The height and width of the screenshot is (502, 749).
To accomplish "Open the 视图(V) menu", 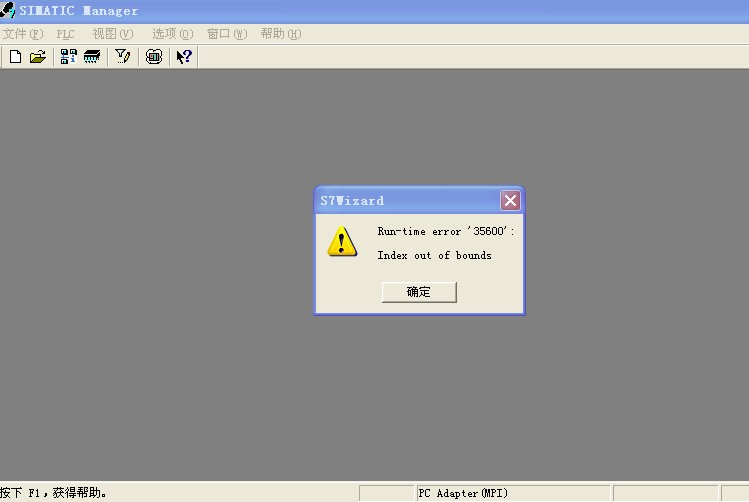I will [x=113, y=34].
